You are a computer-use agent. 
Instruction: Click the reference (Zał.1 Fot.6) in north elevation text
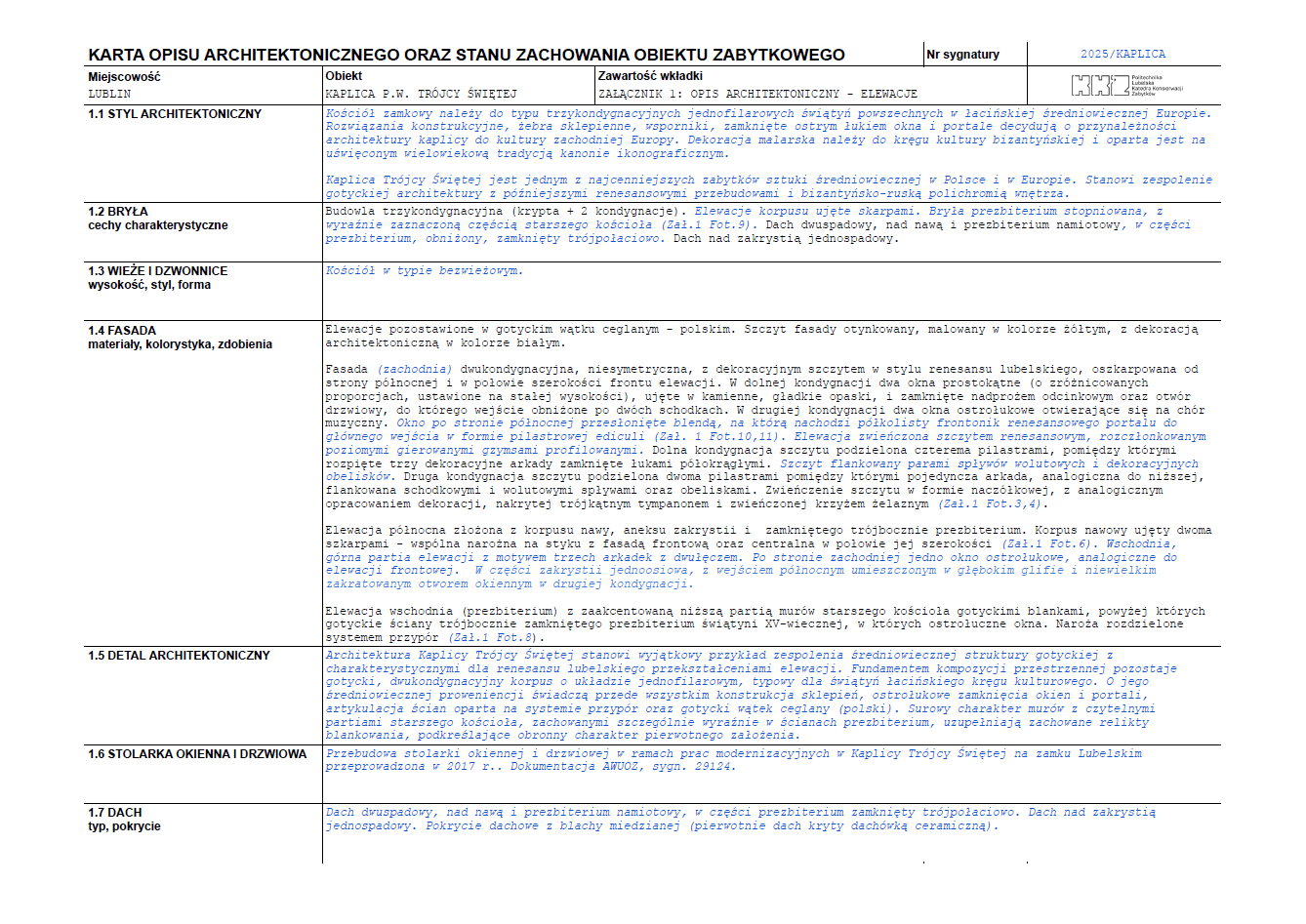click(x=1049, y=544)
